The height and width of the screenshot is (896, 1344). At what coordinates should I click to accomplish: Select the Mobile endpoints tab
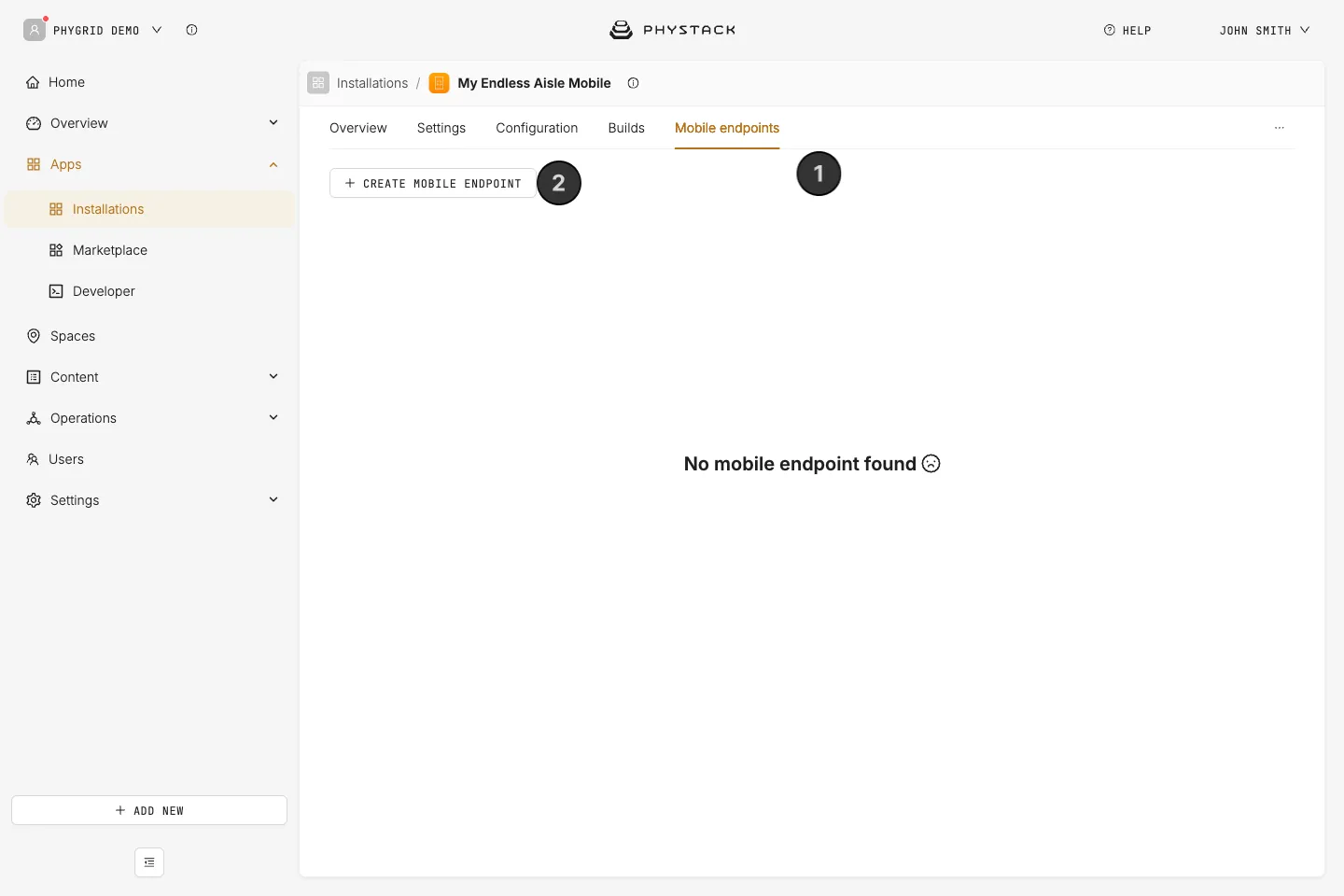click(x=727, y=128)
